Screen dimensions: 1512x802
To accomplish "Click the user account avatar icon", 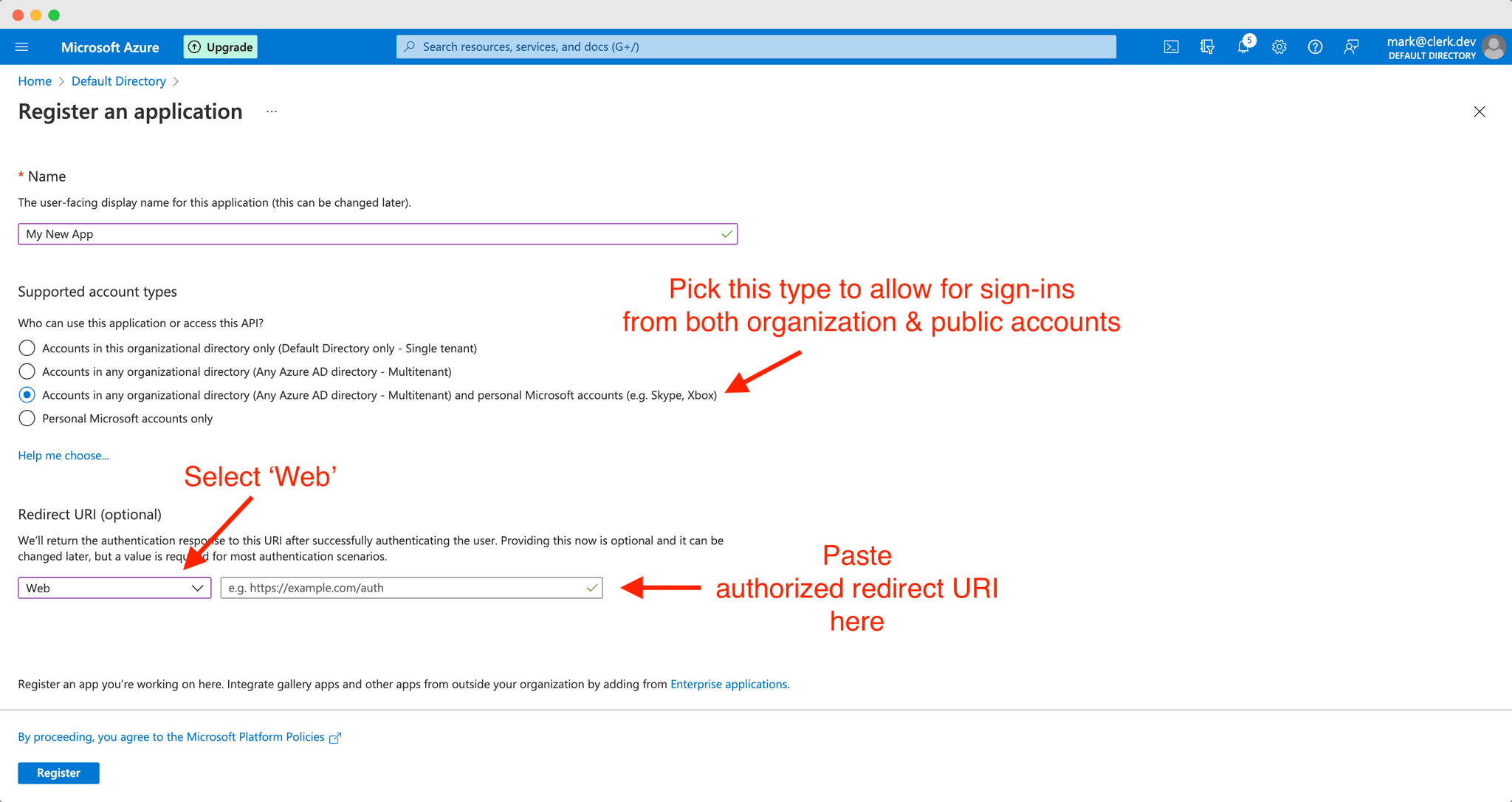I will pos(1495,47).
